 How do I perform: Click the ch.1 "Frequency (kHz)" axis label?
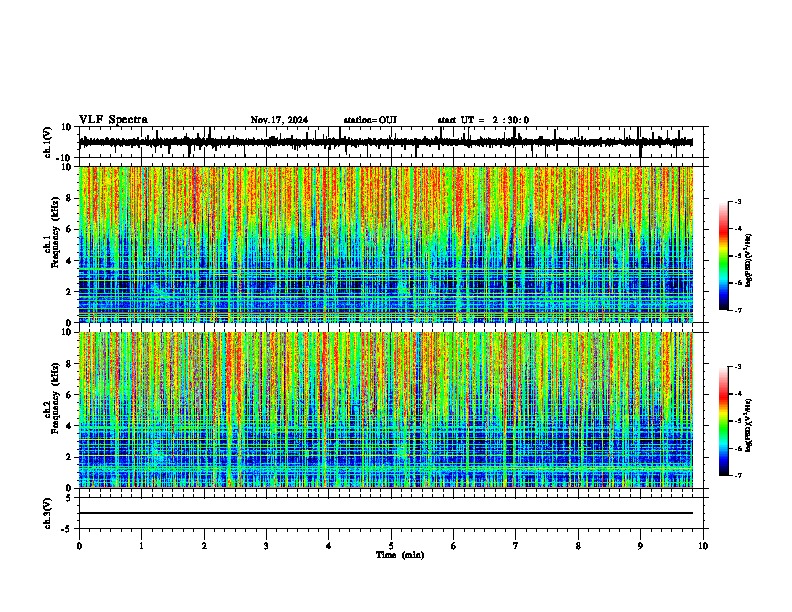(55, 233)
